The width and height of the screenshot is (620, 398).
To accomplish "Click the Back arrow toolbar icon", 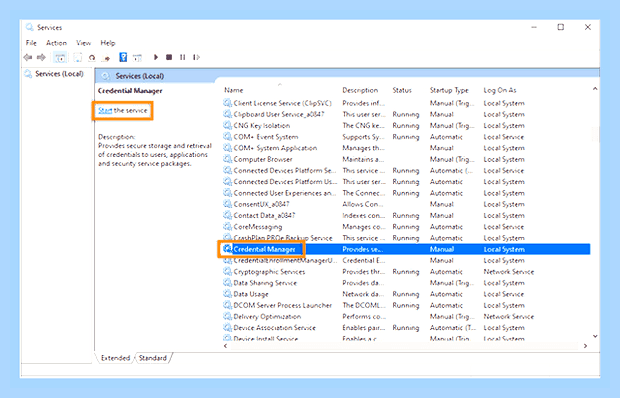I will 28,57.
